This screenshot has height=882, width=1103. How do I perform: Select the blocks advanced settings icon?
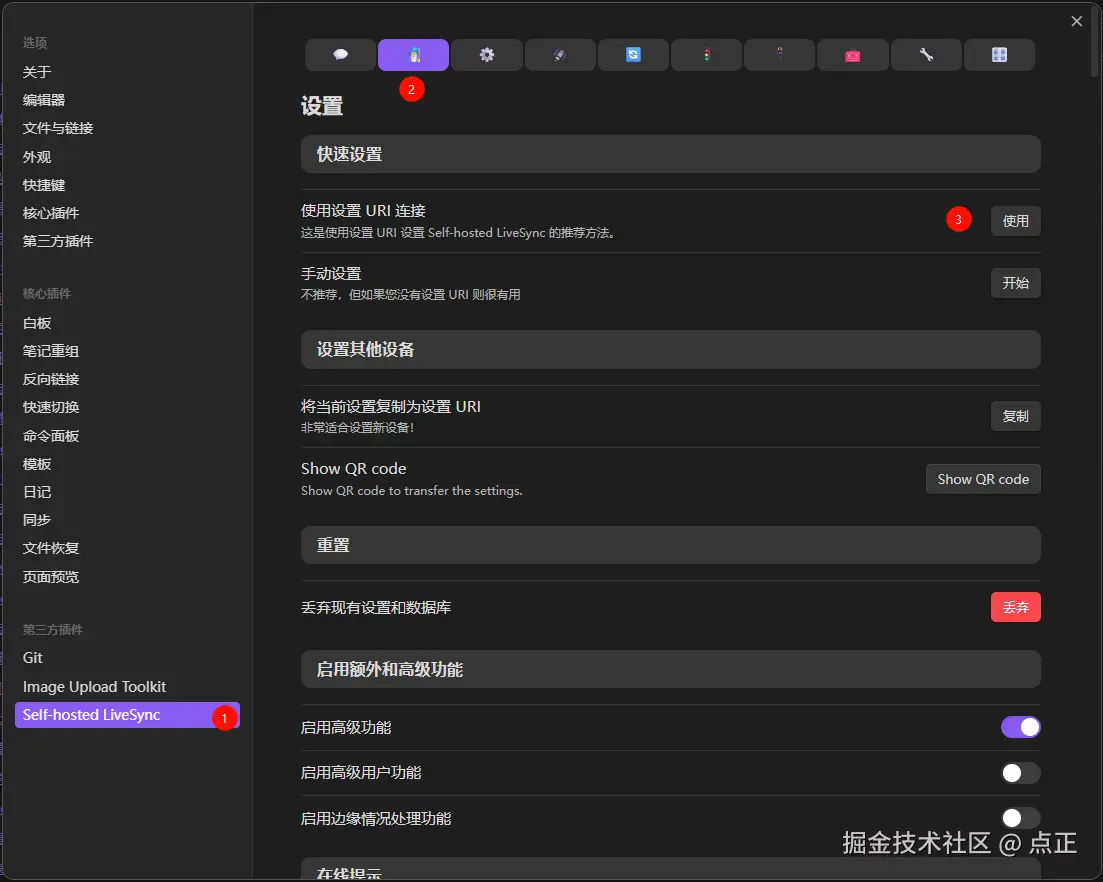(999, 55)
